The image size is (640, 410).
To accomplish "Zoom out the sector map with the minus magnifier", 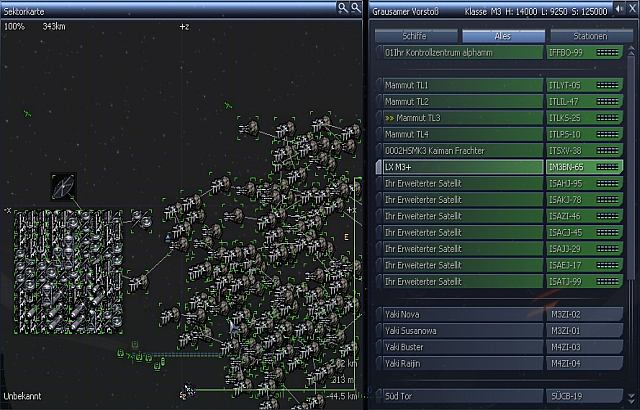I will 356,8.
